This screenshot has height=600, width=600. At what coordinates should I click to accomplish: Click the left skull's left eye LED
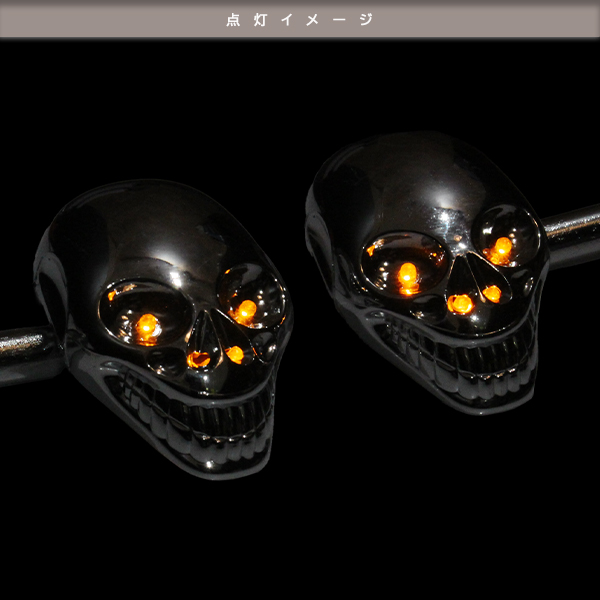tap(147, 325)
